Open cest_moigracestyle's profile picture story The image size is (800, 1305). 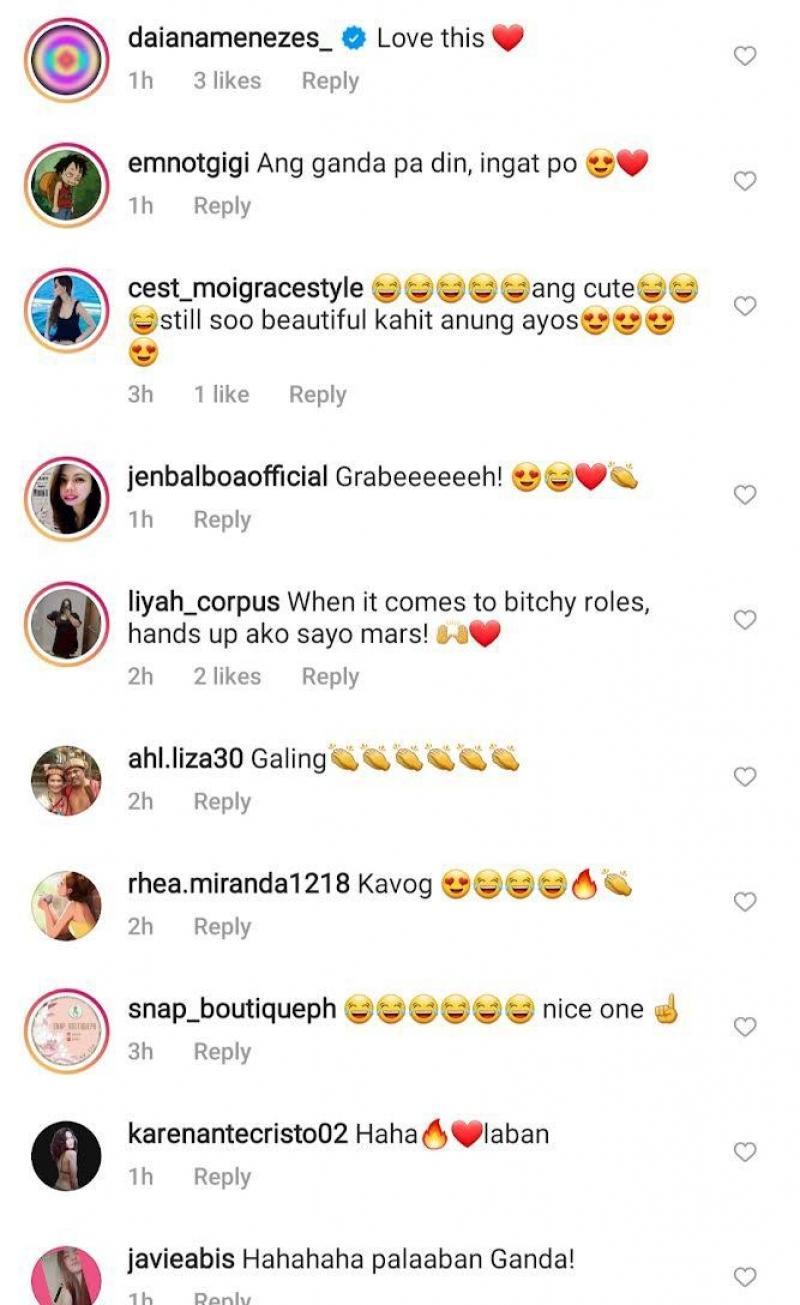pos(66,310)
